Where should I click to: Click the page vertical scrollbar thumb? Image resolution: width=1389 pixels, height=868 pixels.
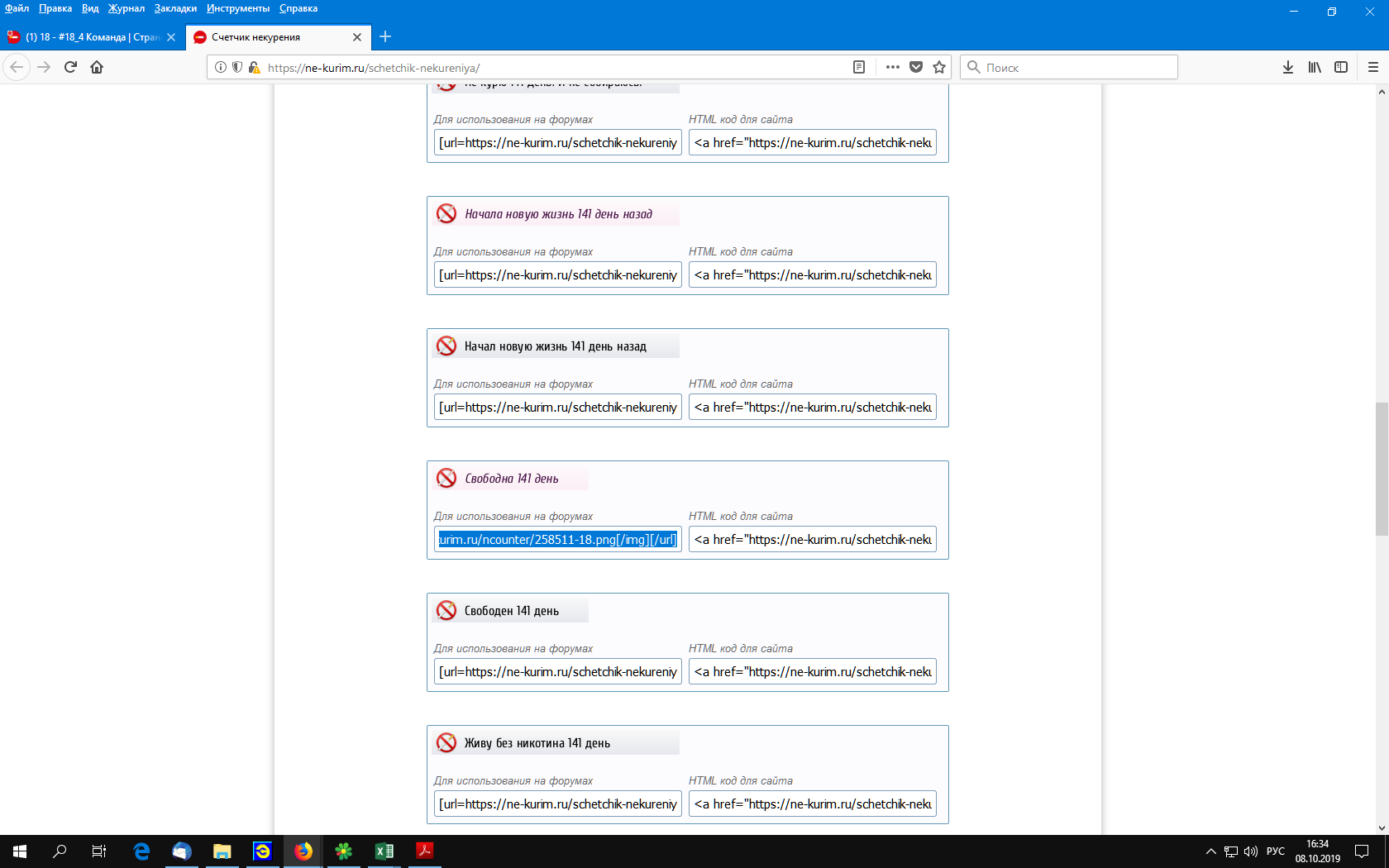[1382, 469]
